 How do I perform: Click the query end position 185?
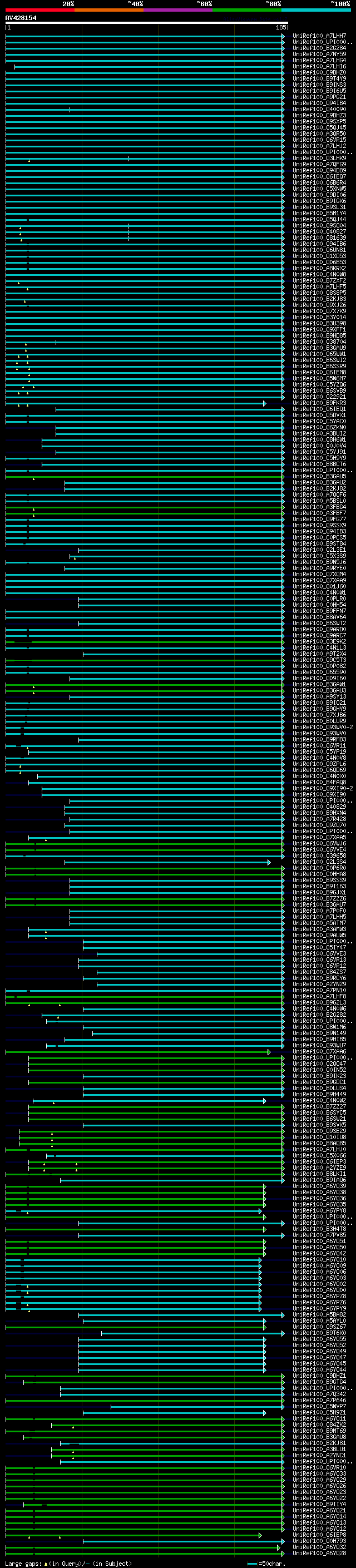(x=281, y=27)
